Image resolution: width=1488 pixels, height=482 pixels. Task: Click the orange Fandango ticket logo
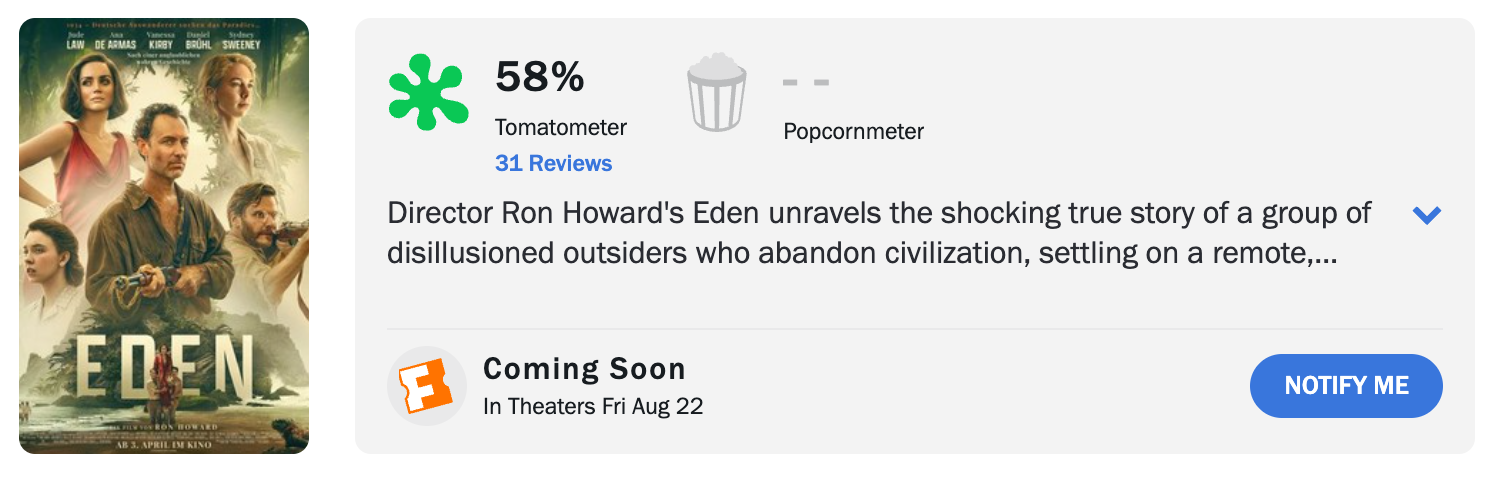[x=427, y=386]
